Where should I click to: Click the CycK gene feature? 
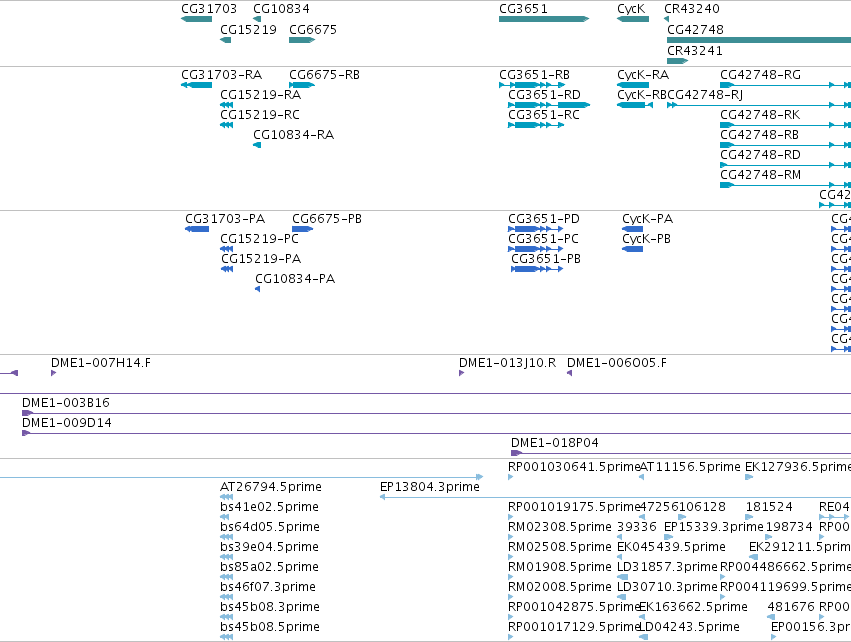pyautogui.click(x=633, y=19)
